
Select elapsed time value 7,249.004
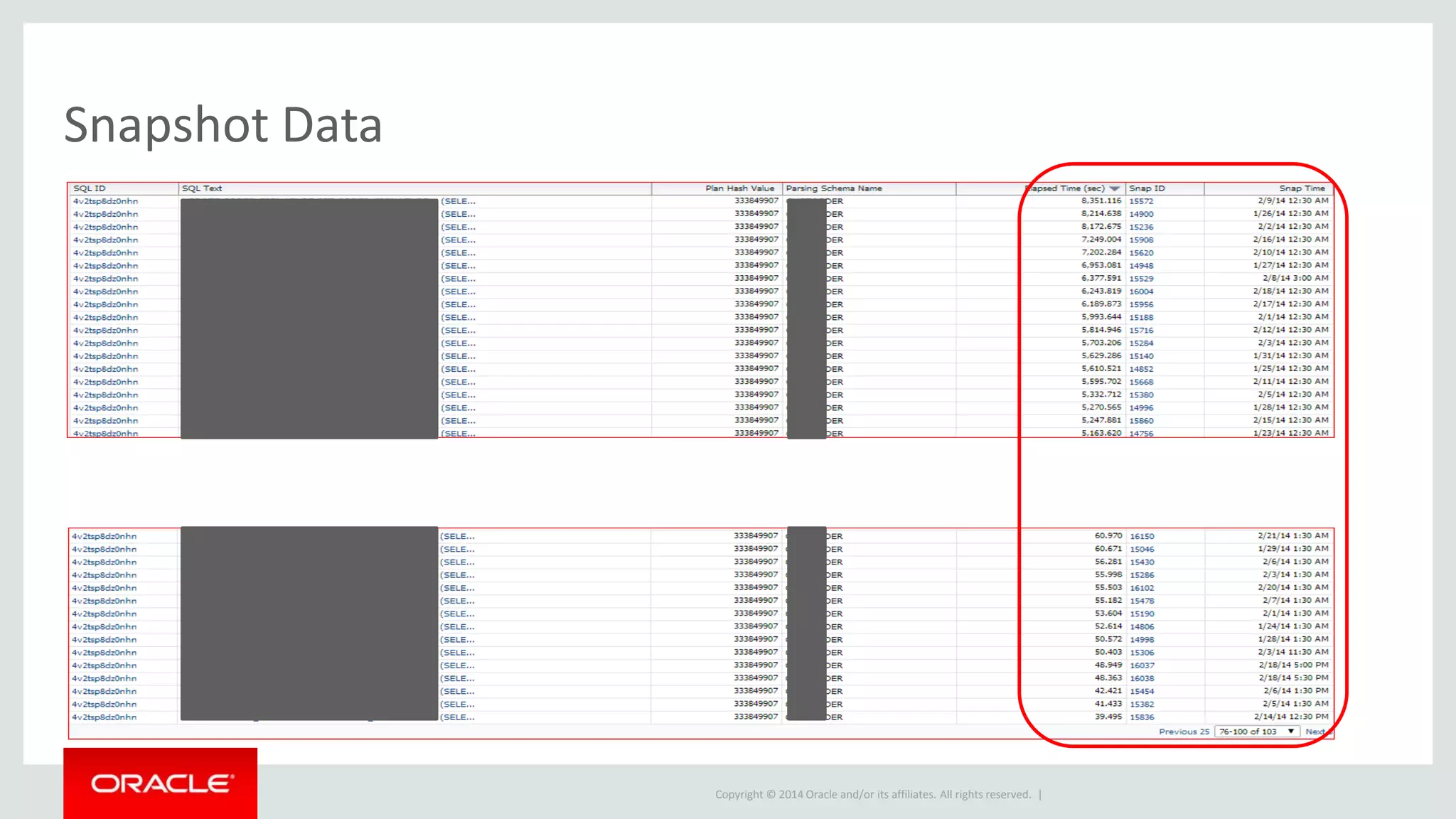click(1101, 240)
